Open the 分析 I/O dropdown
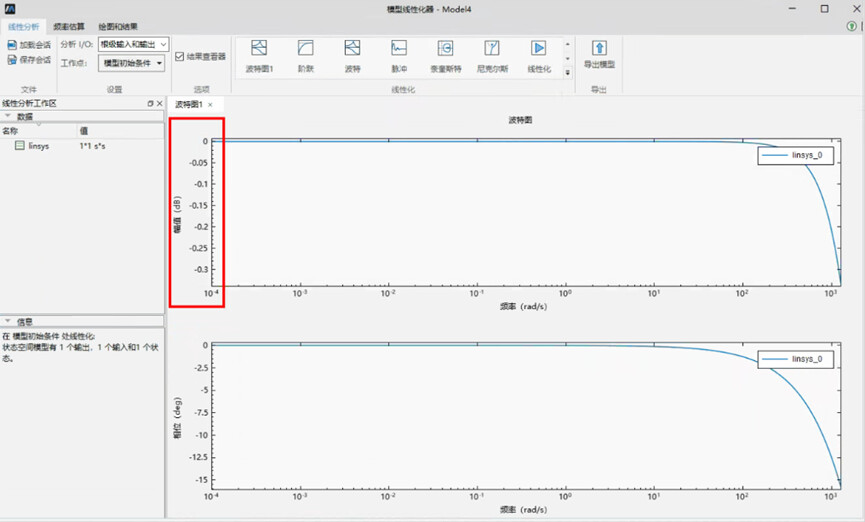865x522 pixels. [134, 44]
